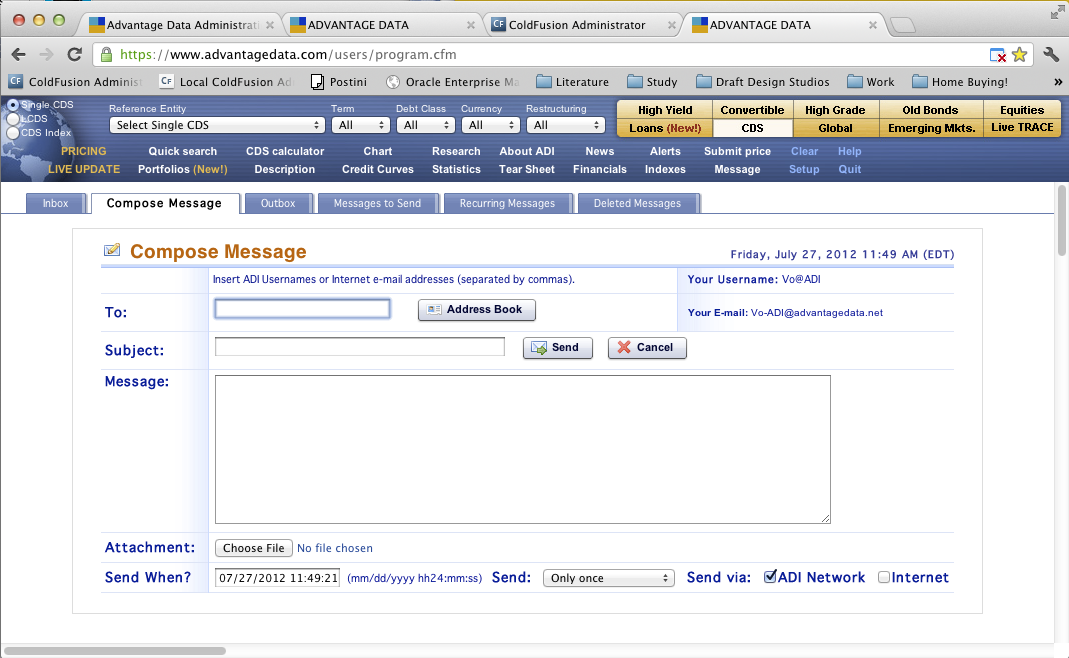Viewport: 1069px width, 658px height.
Task: Open the CDS calculator link
Action: coord(285,151)
